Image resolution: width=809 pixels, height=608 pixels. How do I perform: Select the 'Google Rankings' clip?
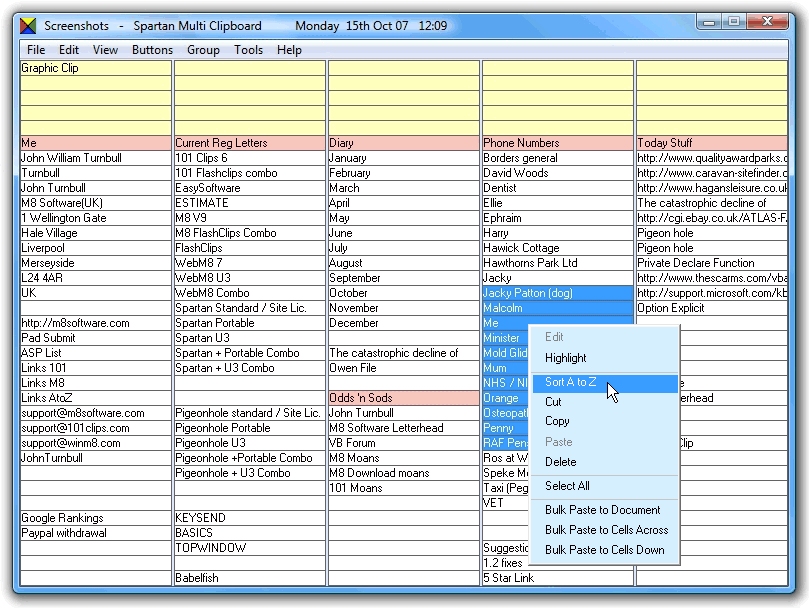point(95,518)
